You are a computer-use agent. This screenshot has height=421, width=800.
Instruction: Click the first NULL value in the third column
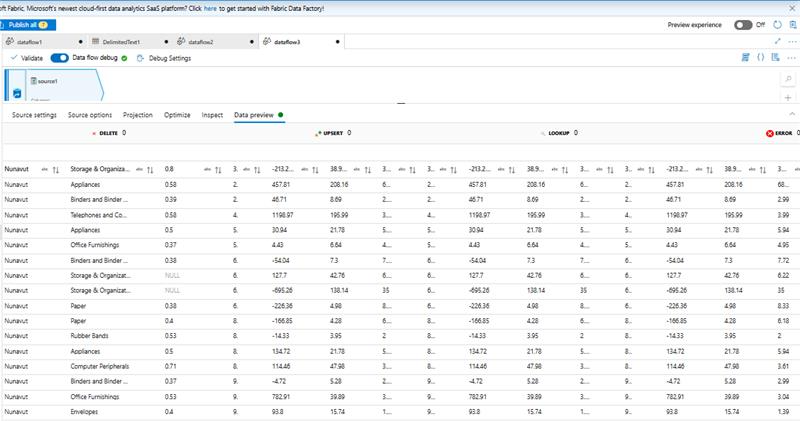(x=172, y=276)
